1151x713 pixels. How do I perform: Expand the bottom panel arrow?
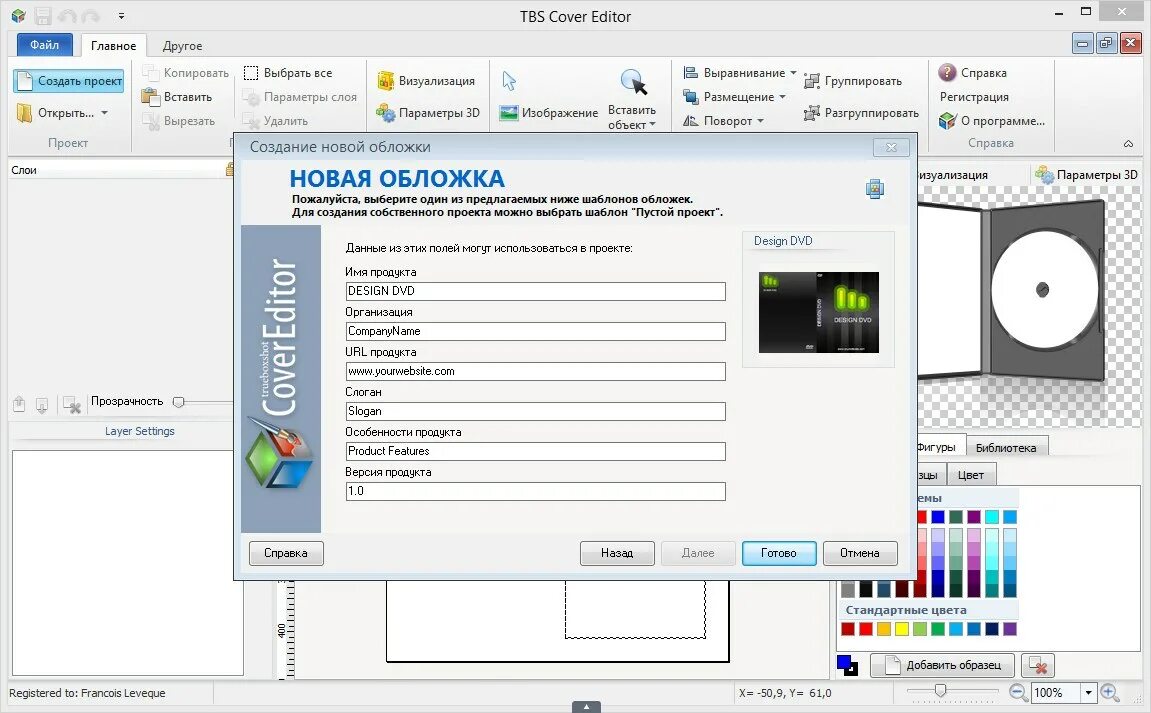586,707
